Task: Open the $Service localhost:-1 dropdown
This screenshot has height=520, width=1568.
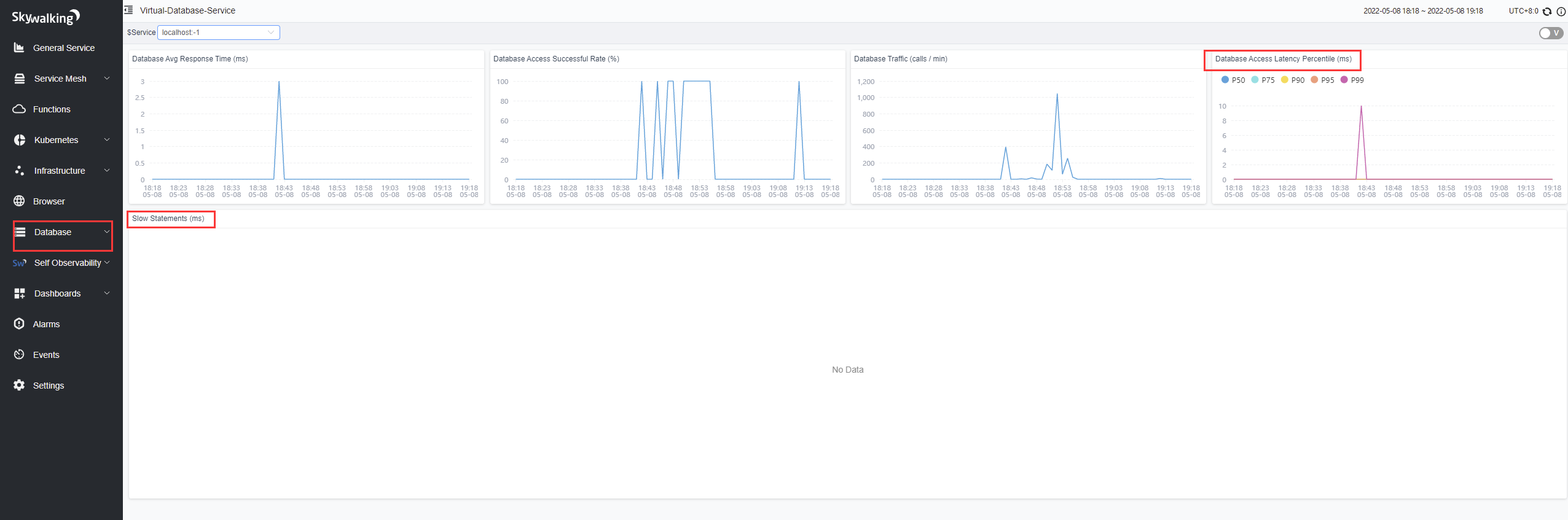Action: point(218,33)
